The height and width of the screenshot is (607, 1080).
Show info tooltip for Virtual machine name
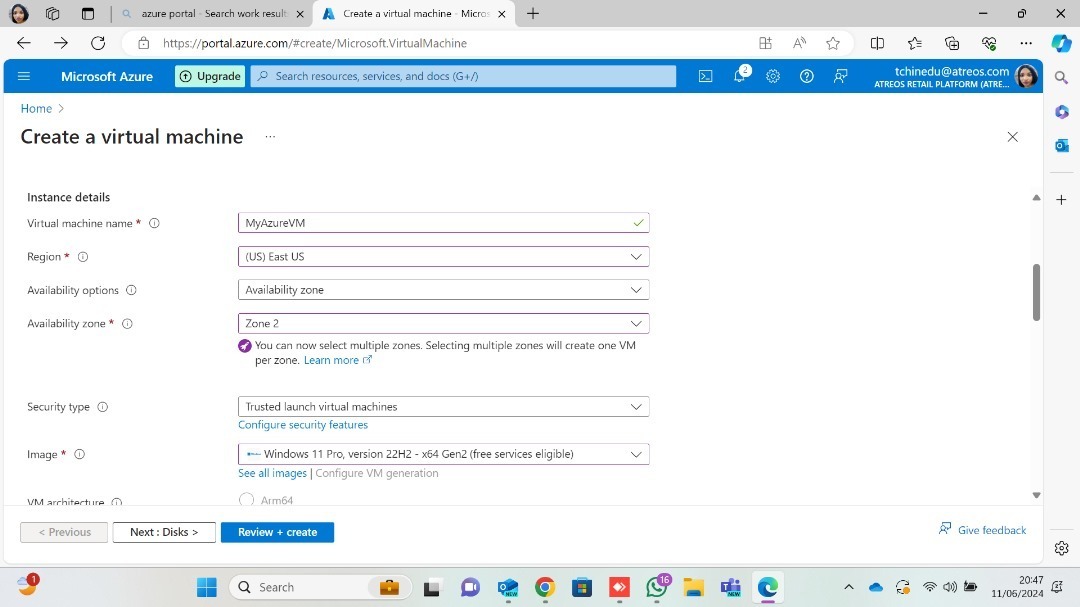(x=154, y=223)
